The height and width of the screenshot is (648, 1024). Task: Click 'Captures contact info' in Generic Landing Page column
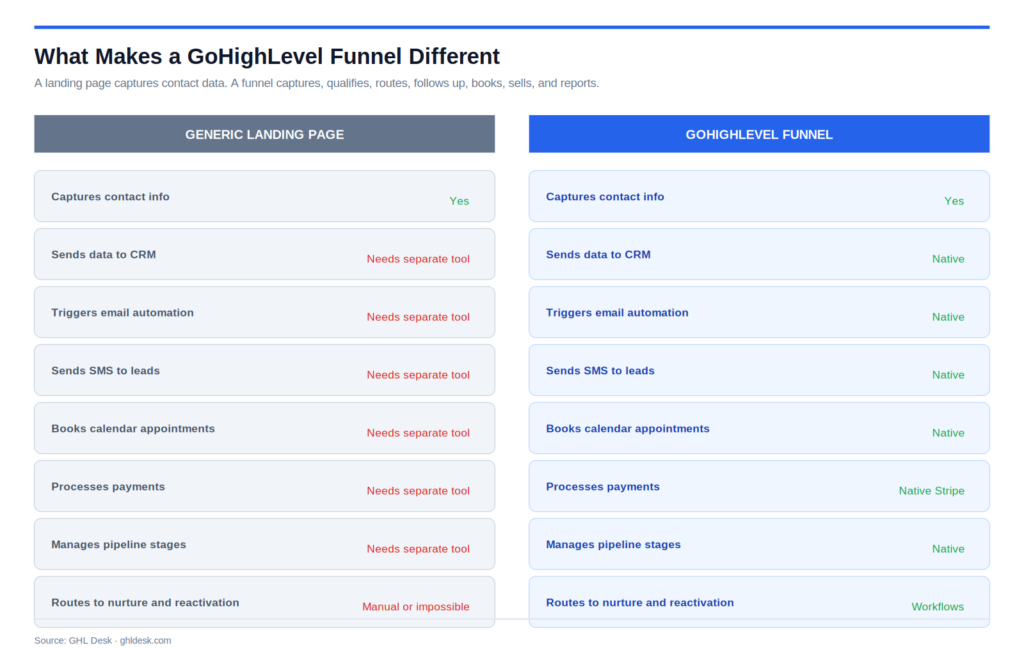[x=110, y=197]
